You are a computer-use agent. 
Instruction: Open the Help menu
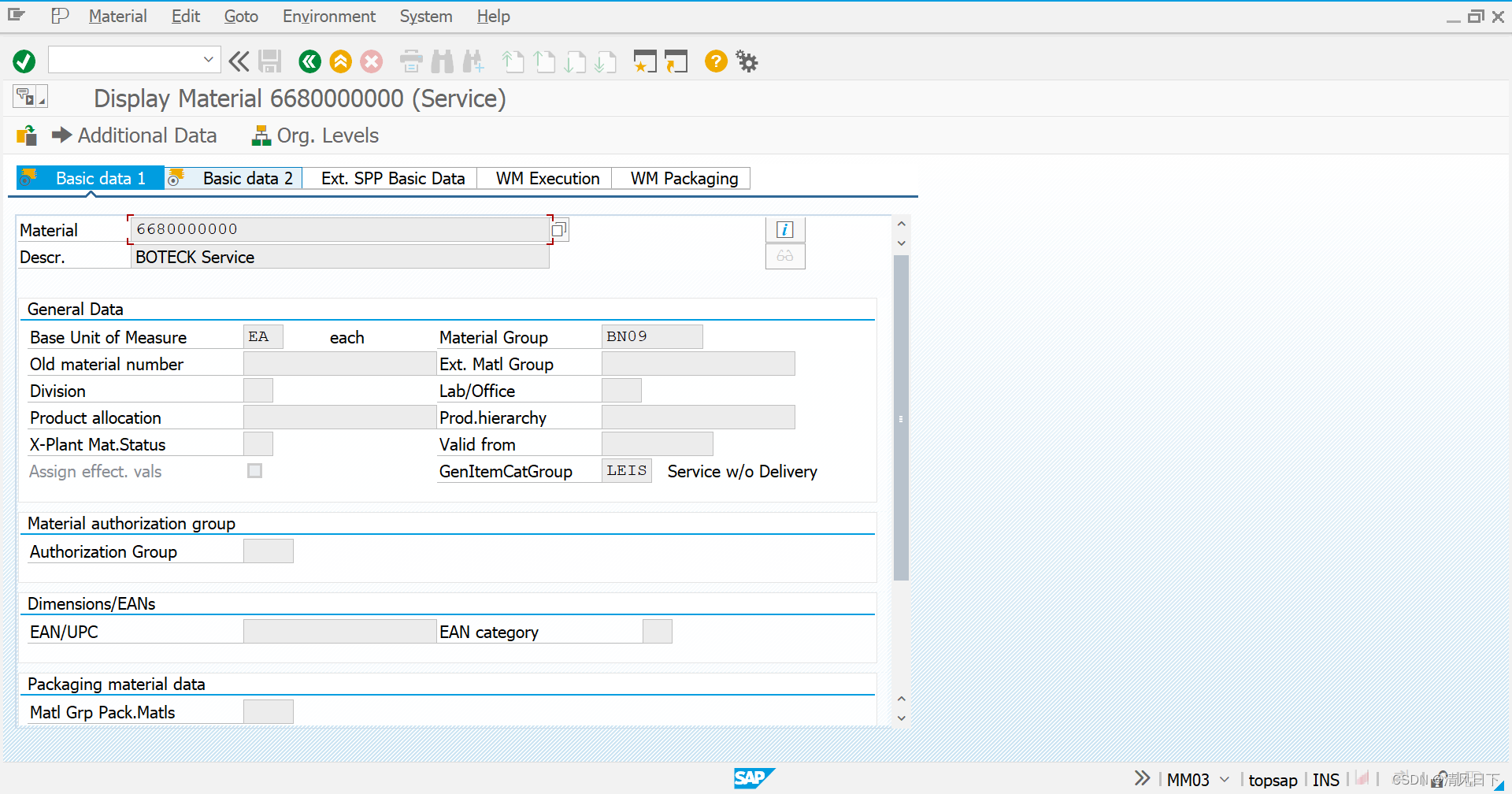pos(493,16)
